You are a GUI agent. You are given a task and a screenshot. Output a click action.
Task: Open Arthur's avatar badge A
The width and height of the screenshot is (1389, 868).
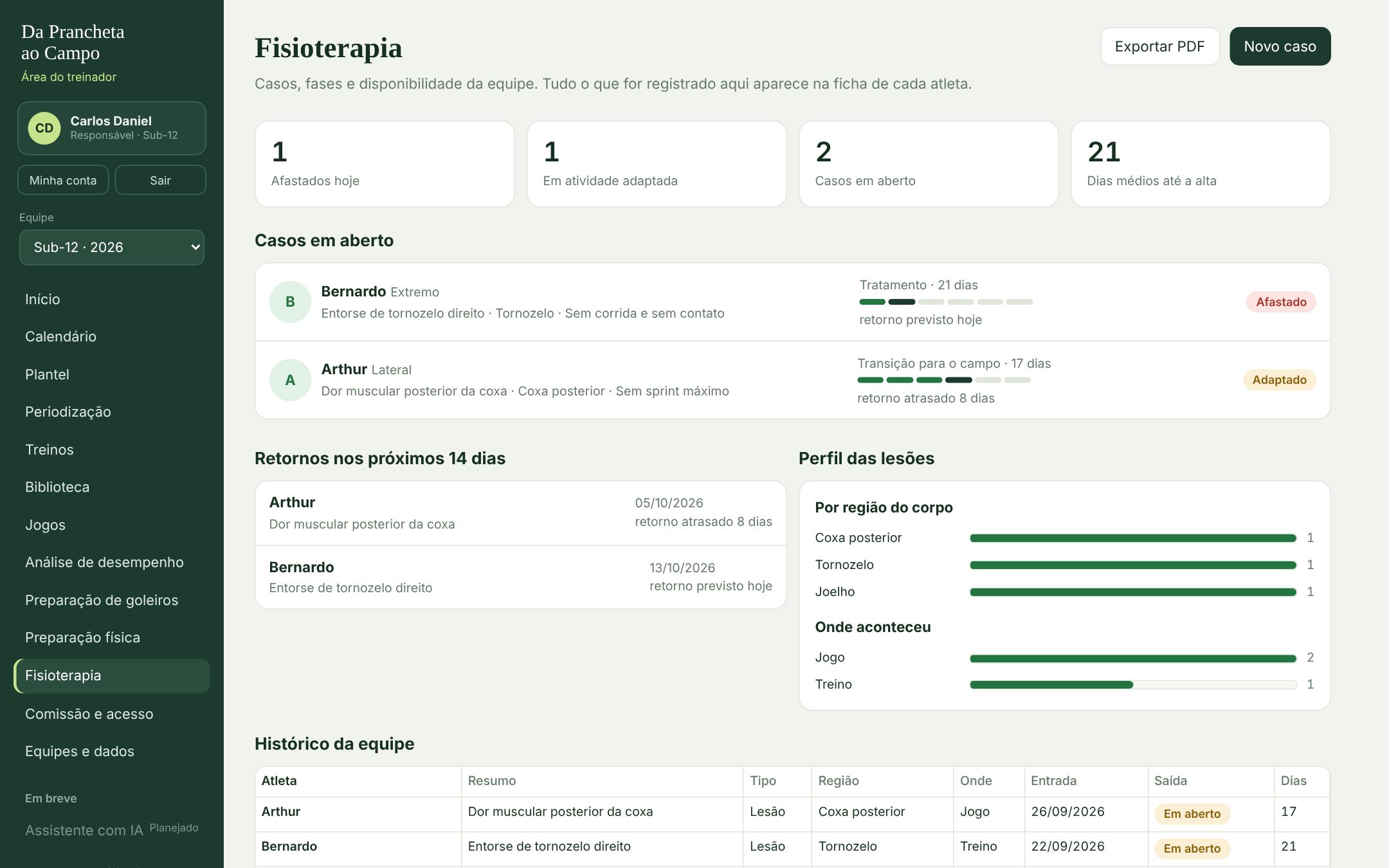click(x=290, y=380)
